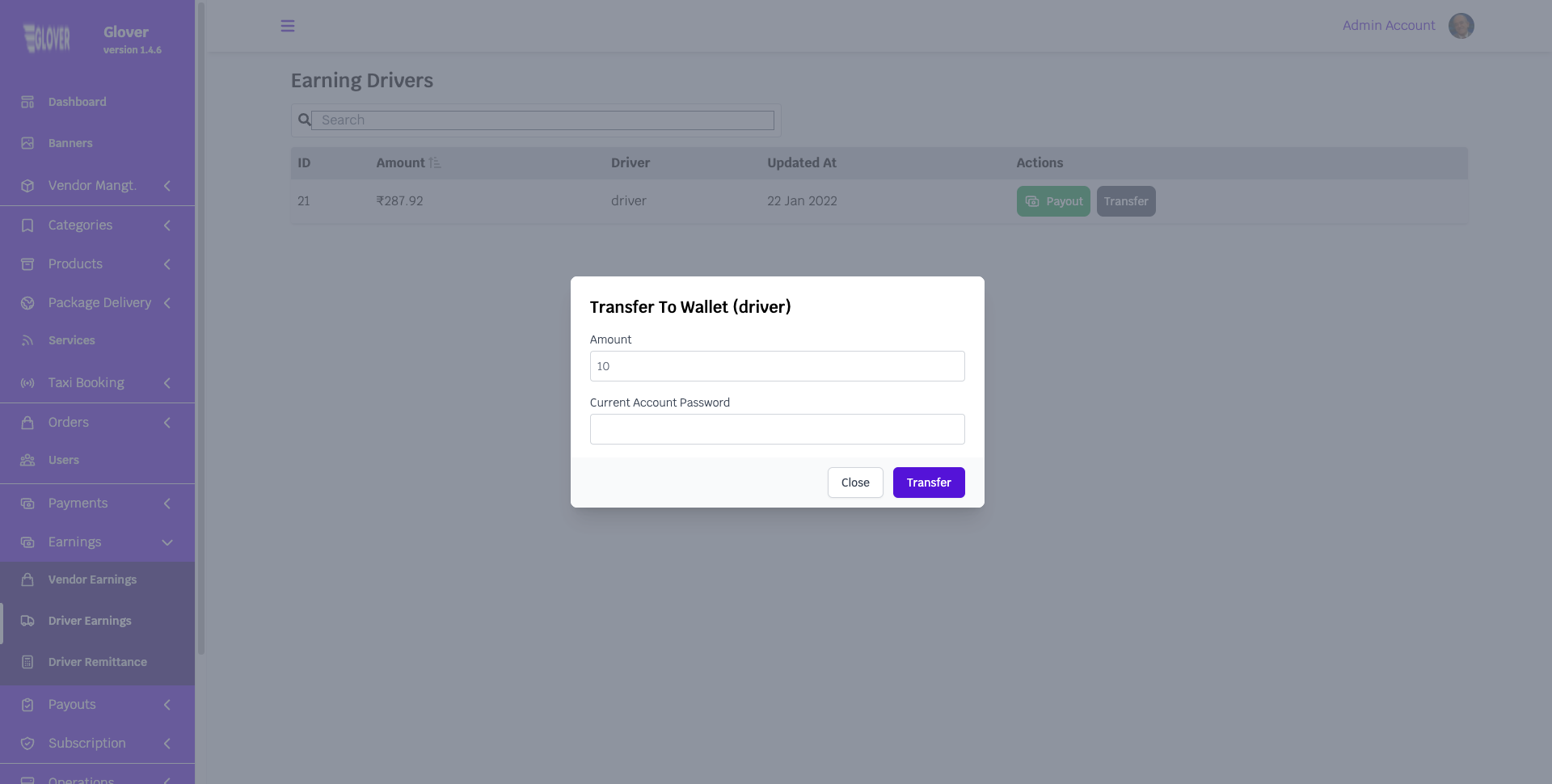Image resolution: width=1552 pixels, height=784 pixels.
Task: Click the Driver Remittance document icon
Action: 27,662
